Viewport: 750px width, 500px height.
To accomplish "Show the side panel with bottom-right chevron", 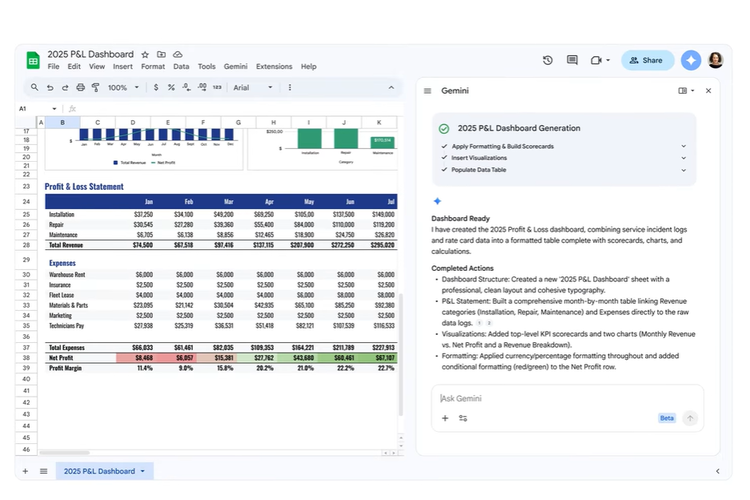I will click(x=717, y=471).
